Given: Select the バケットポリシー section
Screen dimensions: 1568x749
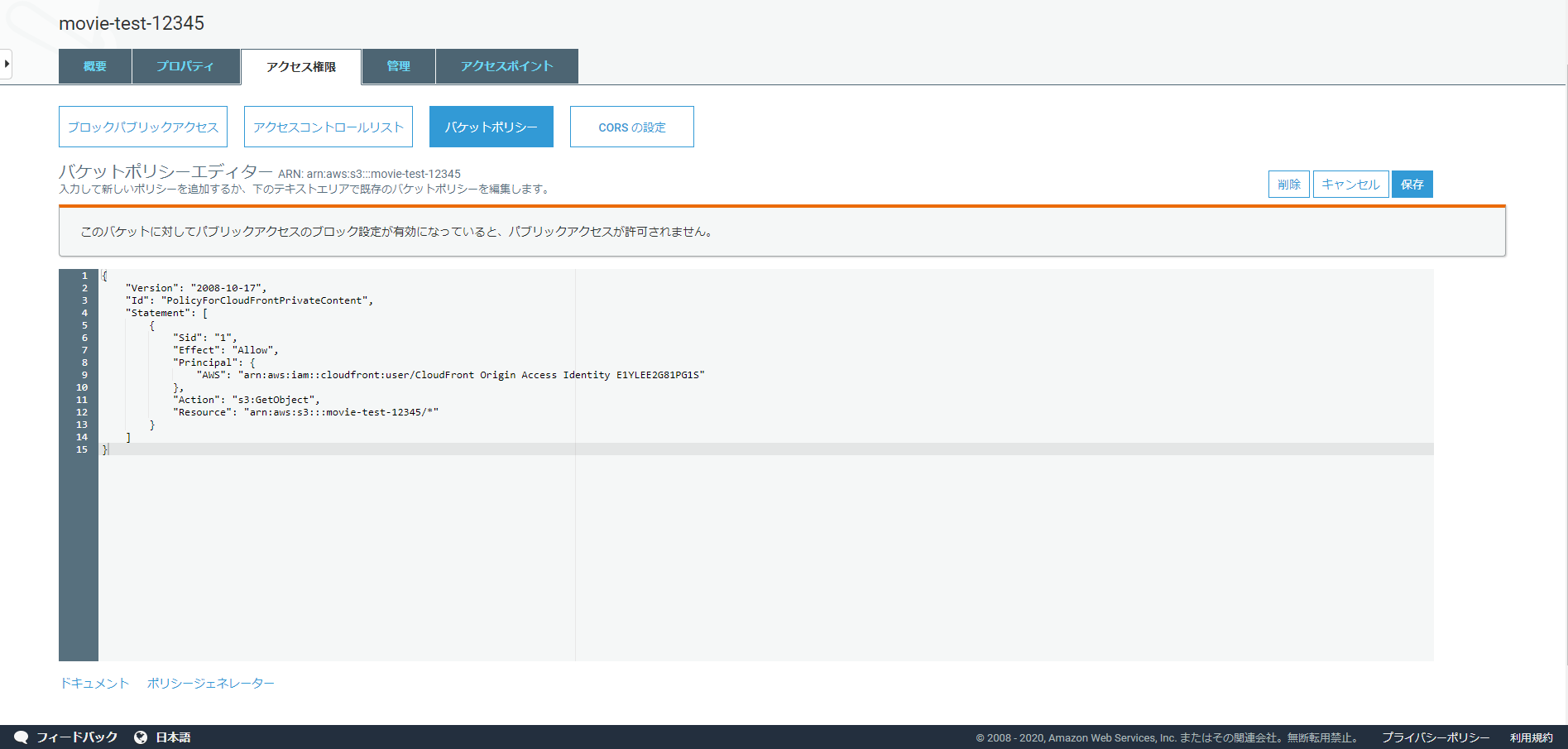Looking at the screenshot, I should pyautogui.click(x=491, y=126).
